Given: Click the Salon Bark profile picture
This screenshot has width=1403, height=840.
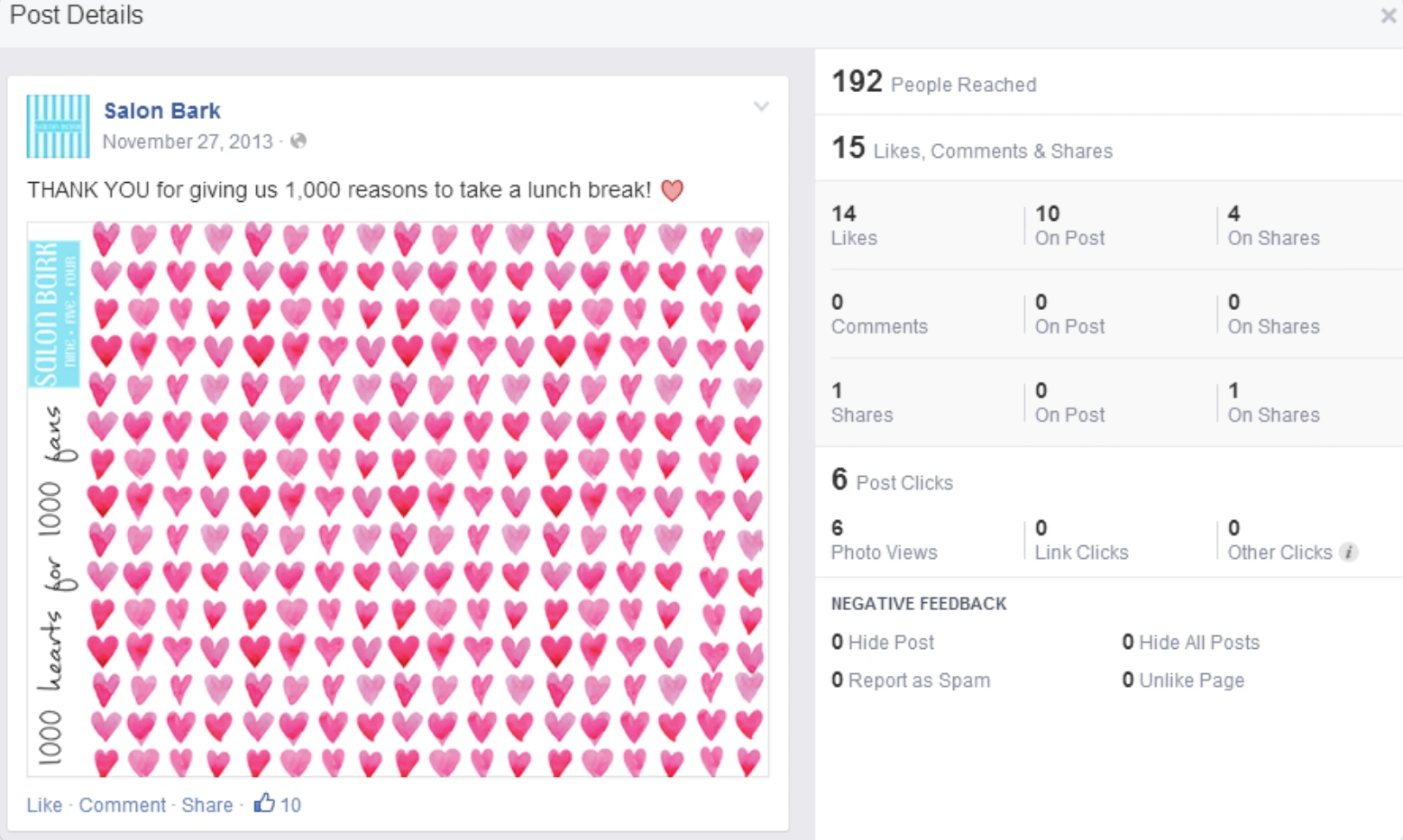Looking at the screenshot, I should point(58,126).
